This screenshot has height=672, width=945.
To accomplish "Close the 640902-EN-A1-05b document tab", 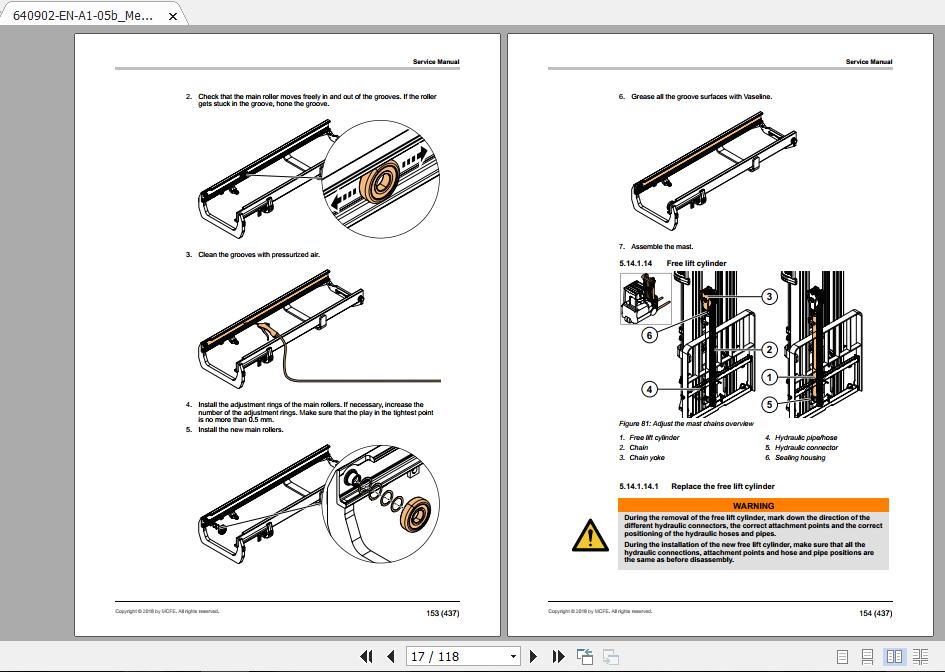I will click(x=171, y=16).
